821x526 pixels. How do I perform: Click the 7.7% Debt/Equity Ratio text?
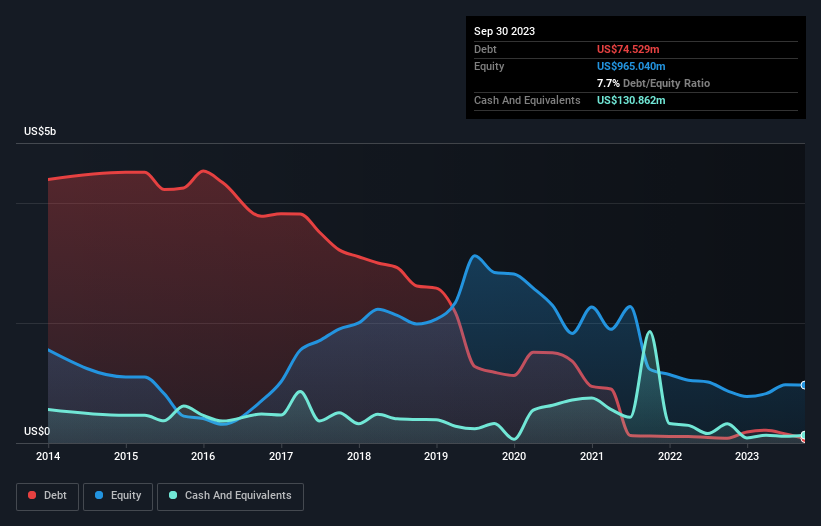coord(653,83)
